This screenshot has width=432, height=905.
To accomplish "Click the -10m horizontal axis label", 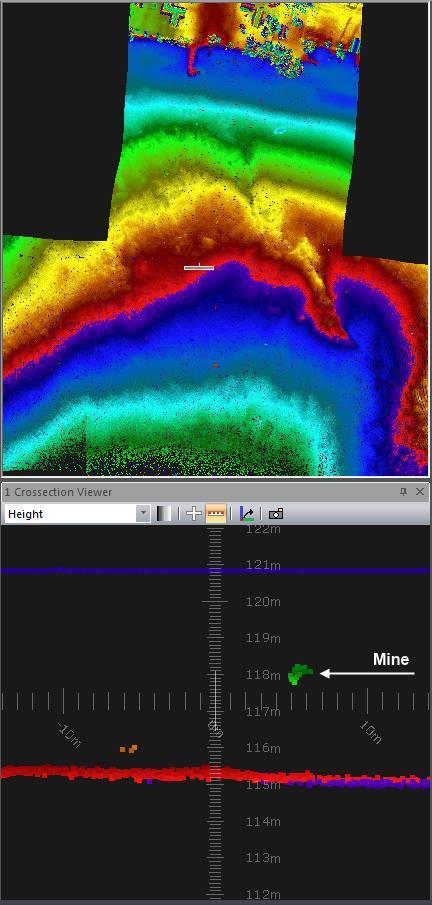I will pyautogui.click(x=69, y=735).
